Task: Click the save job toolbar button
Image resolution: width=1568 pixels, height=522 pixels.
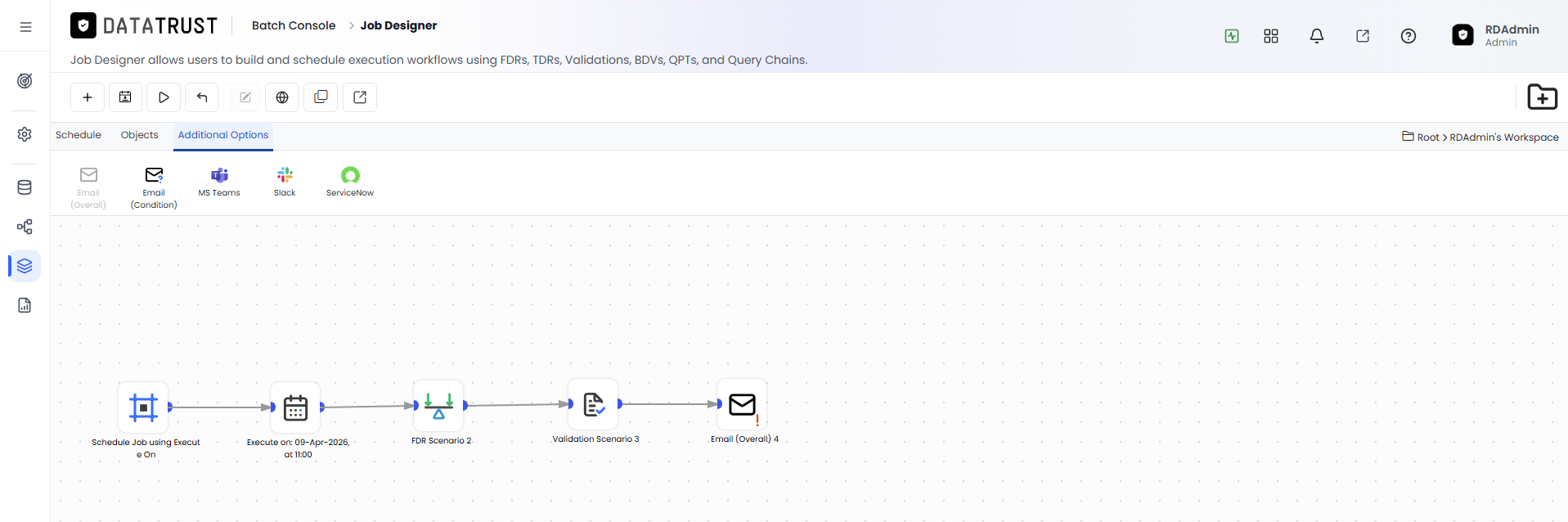Action: [125, 97]
